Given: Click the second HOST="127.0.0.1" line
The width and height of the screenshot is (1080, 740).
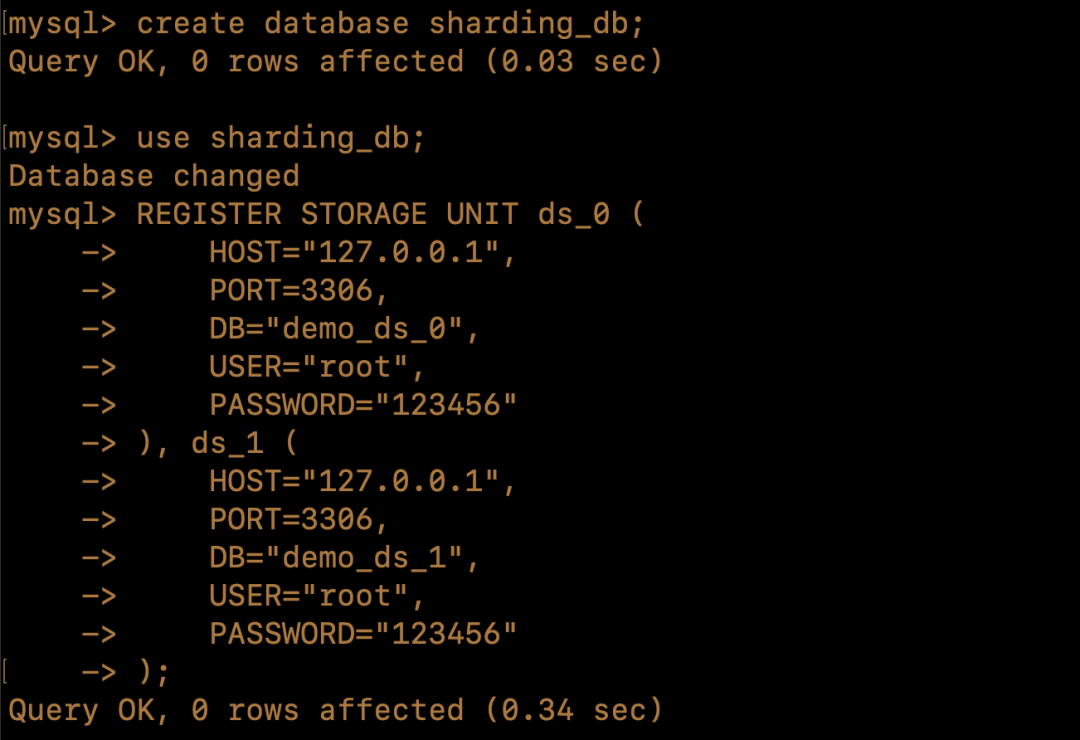Looking at the screenshot, I should tap(362, 482).
